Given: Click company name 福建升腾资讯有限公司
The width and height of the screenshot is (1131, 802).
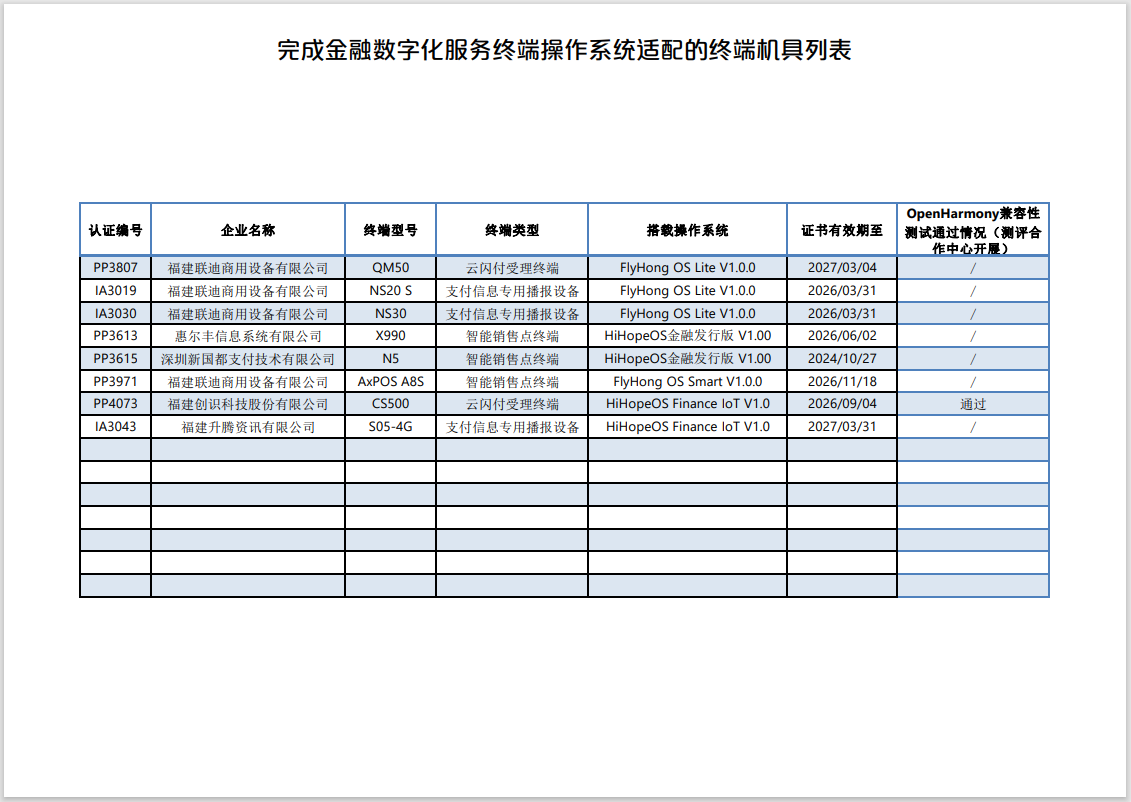Looking at the screenshot, I should 248,427.
